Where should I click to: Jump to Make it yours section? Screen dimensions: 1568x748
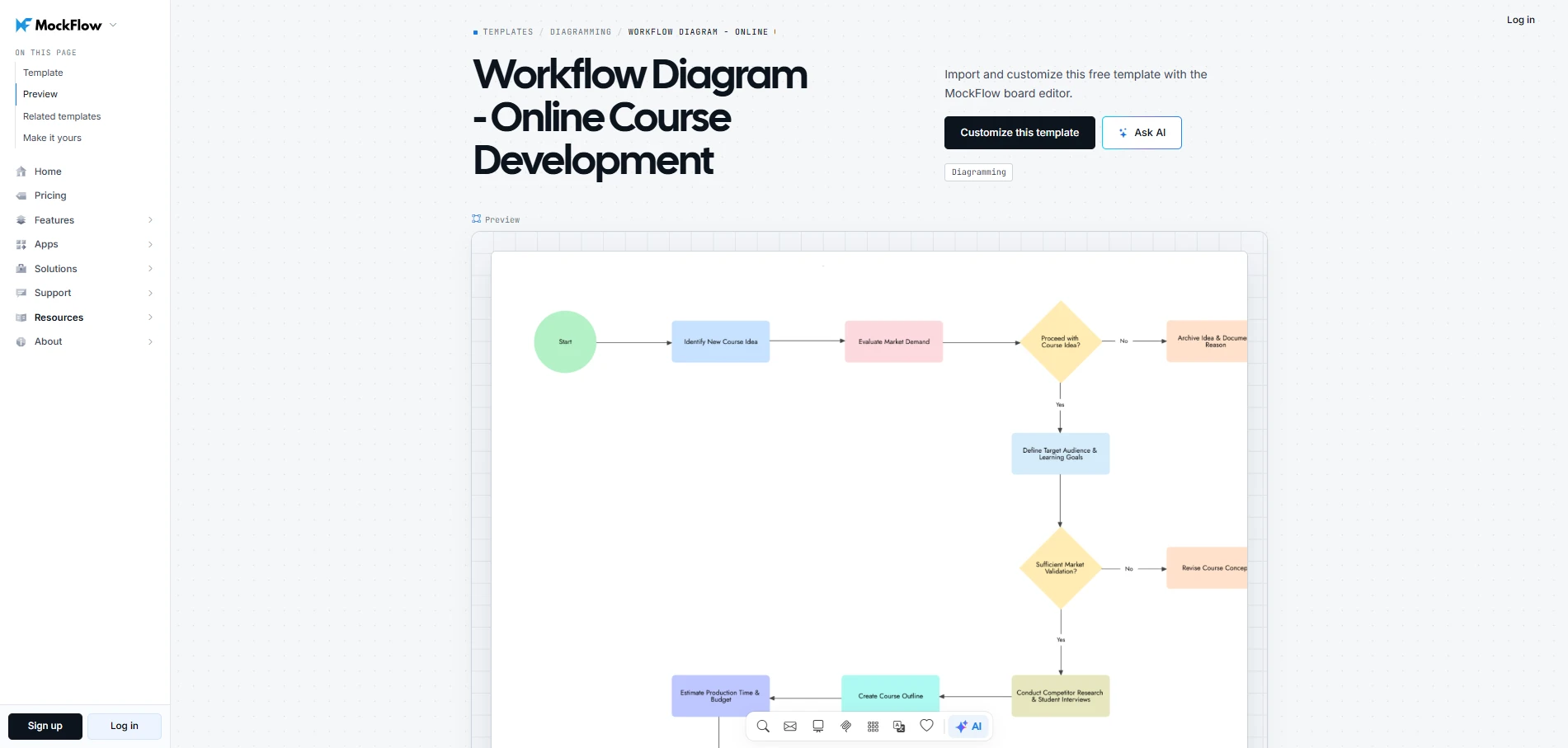pos(52,138)
